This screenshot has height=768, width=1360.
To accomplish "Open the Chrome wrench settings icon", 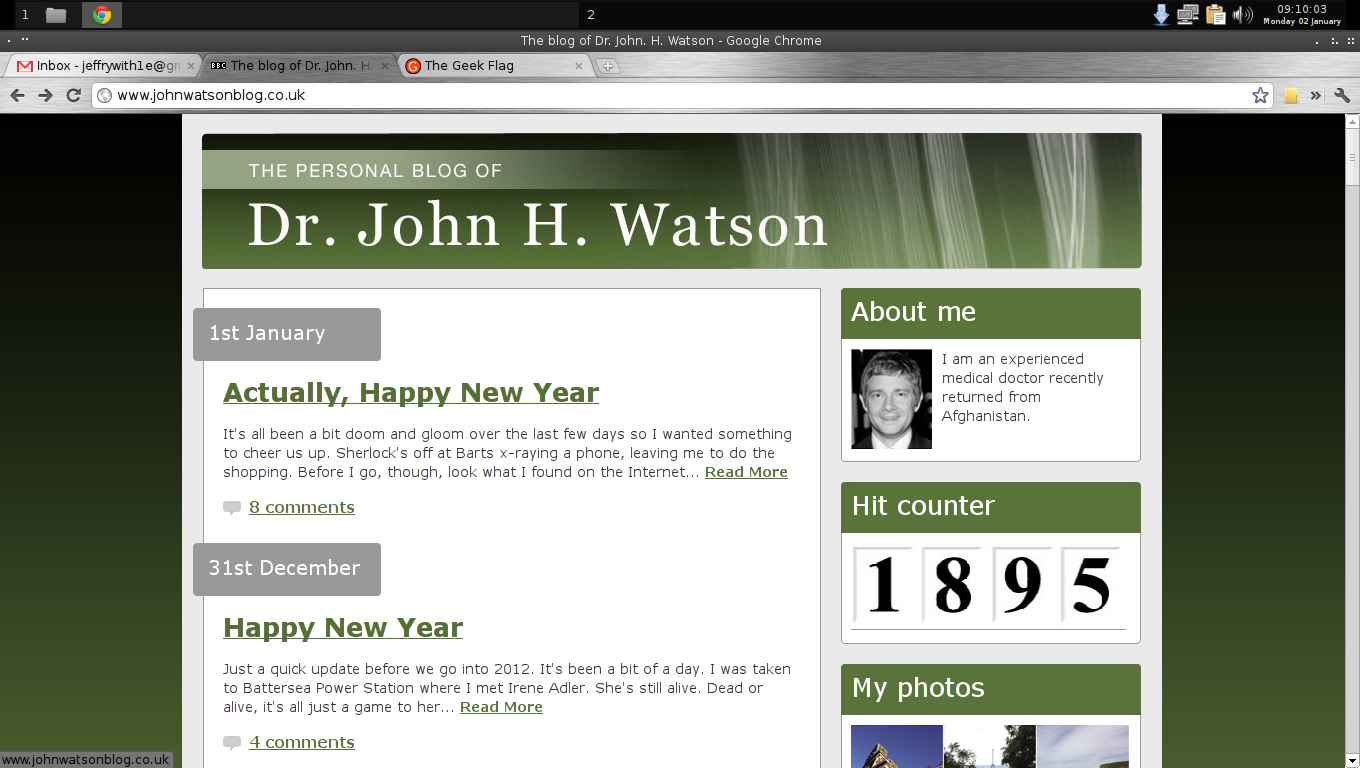I will tap(1341, 95).
